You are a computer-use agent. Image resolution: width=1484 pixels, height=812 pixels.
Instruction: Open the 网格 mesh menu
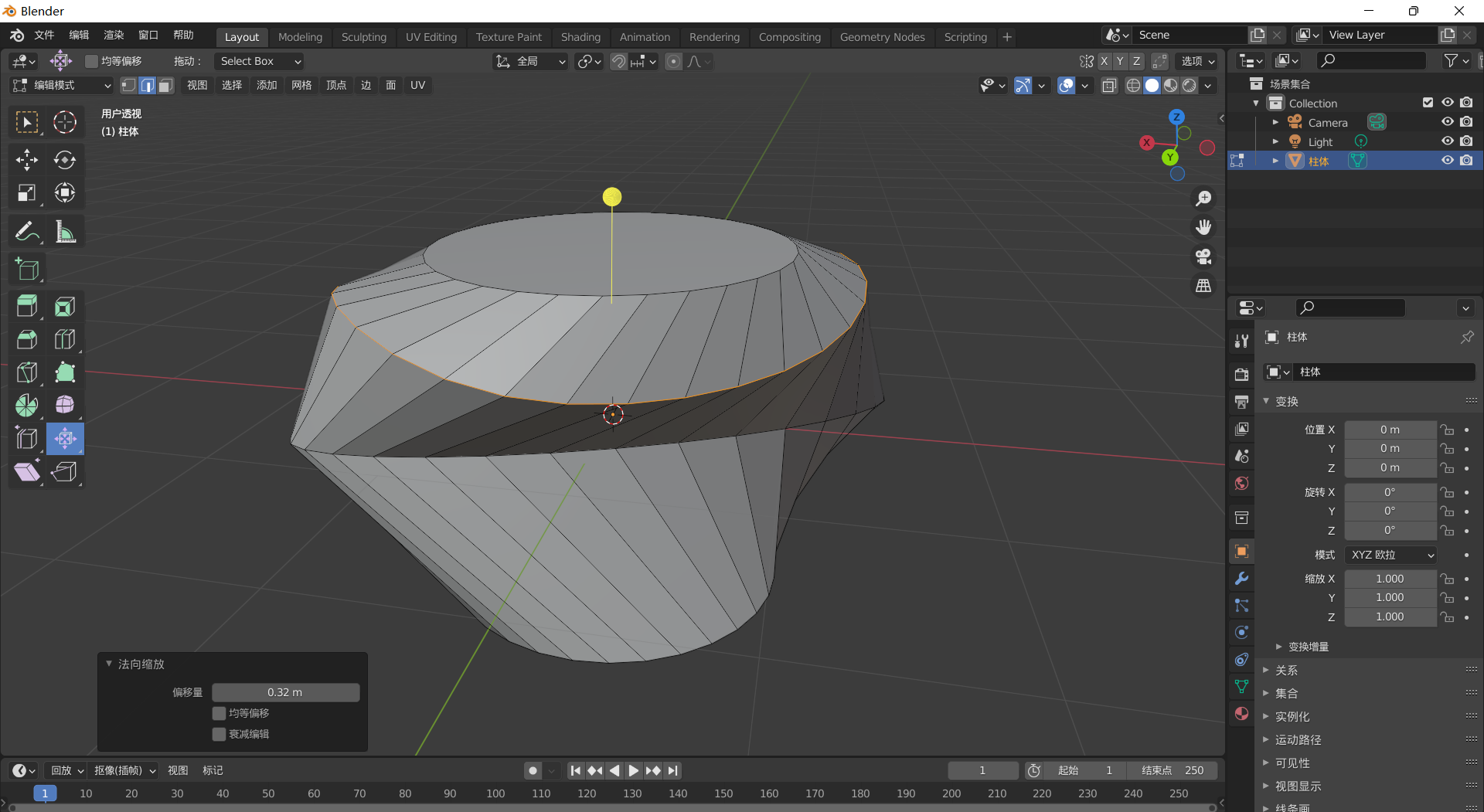[301, 85]
